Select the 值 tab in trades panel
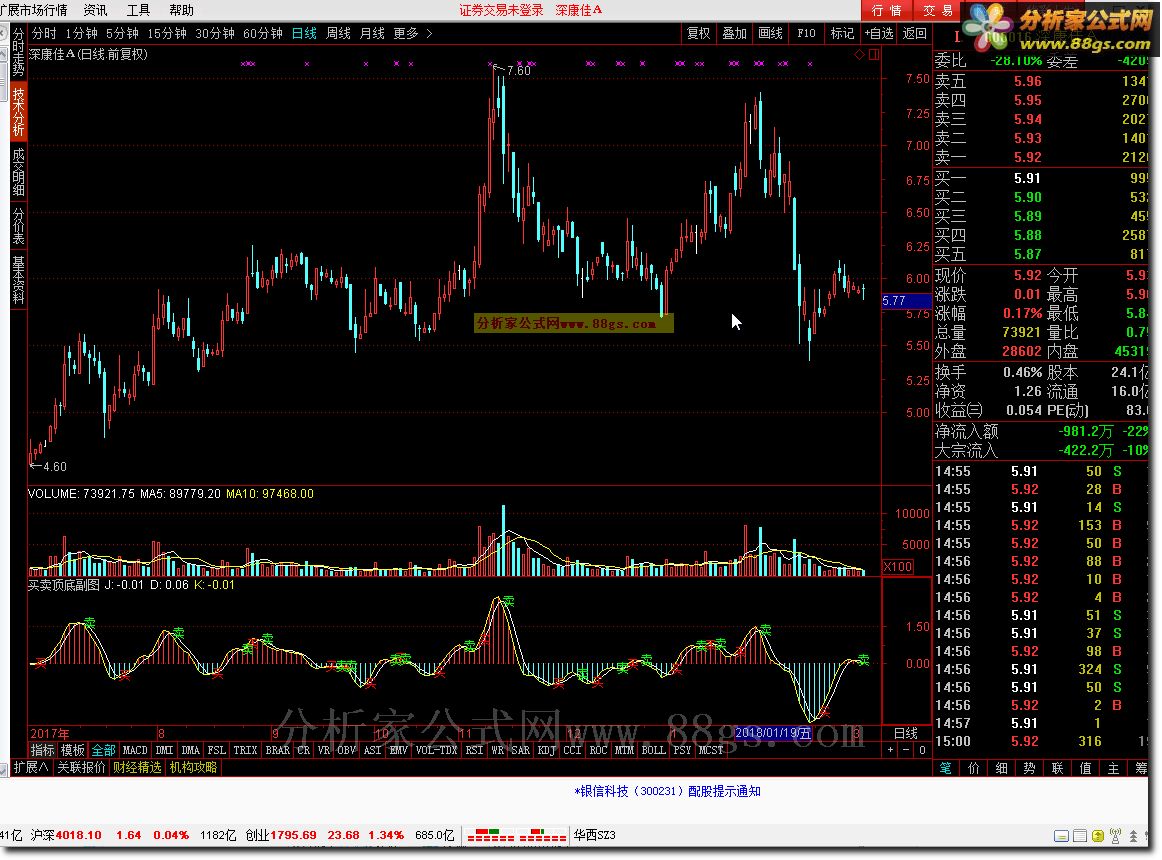Screen dimensions: 1162x860 (x=1085, y=768)
